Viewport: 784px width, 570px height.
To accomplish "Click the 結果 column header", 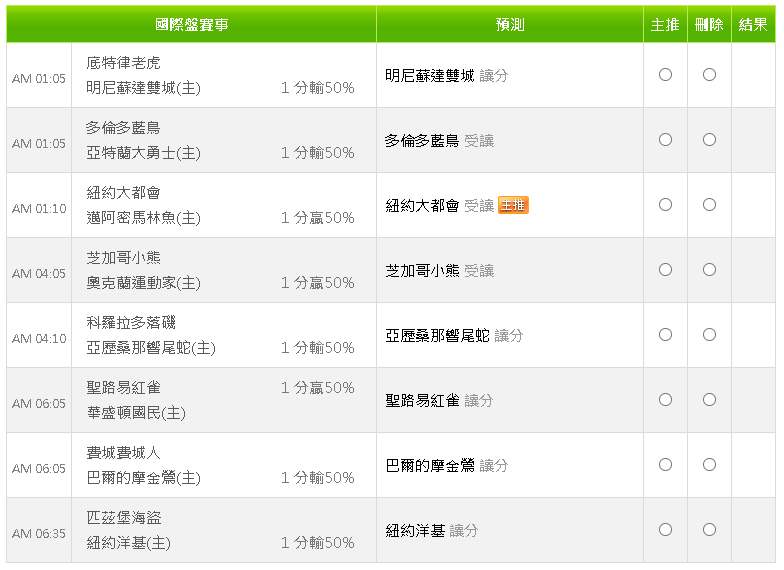I will 753,24.
